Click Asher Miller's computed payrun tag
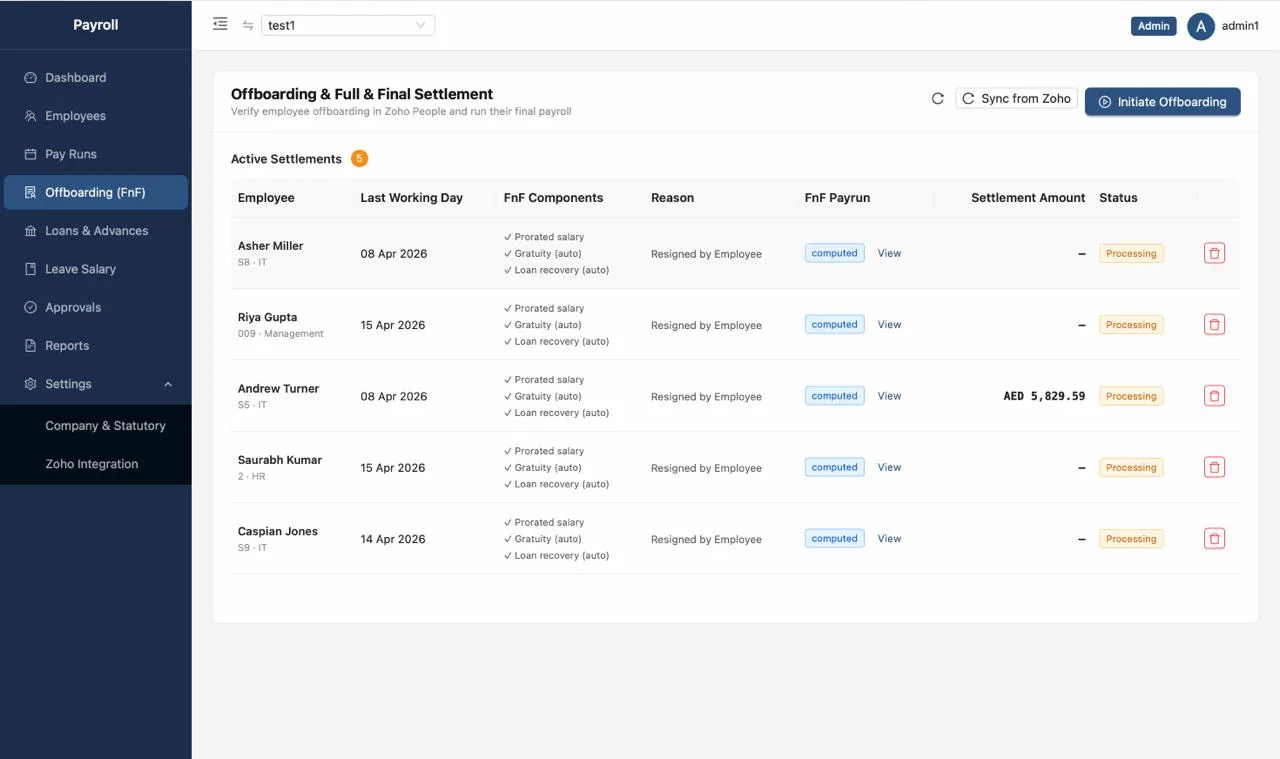The height and width of the screenshot is (759, 1280). 834,253
